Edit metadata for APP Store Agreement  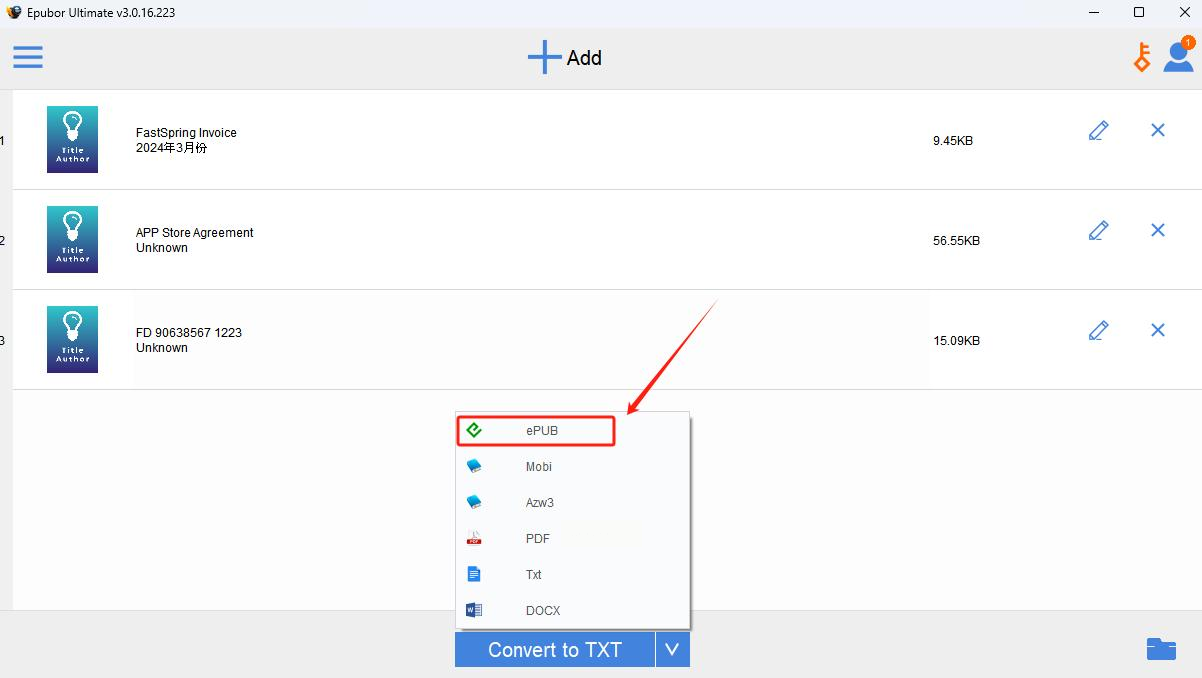(x=1098, y=230)
